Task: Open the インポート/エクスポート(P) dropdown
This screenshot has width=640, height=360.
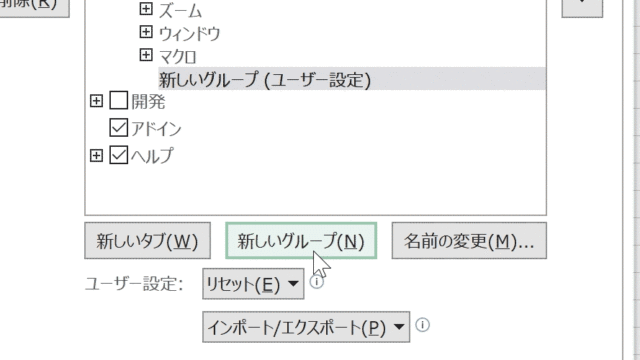Action: tap(306, 327)
